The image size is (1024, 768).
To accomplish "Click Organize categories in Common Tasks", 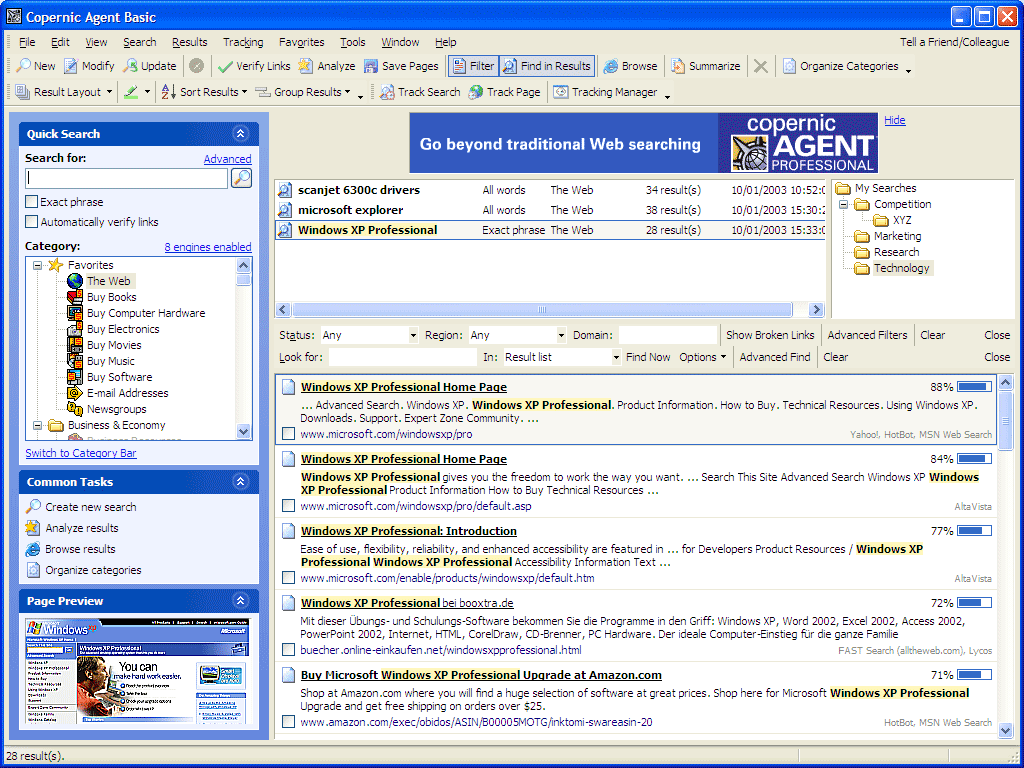I will tap(93, 569).
